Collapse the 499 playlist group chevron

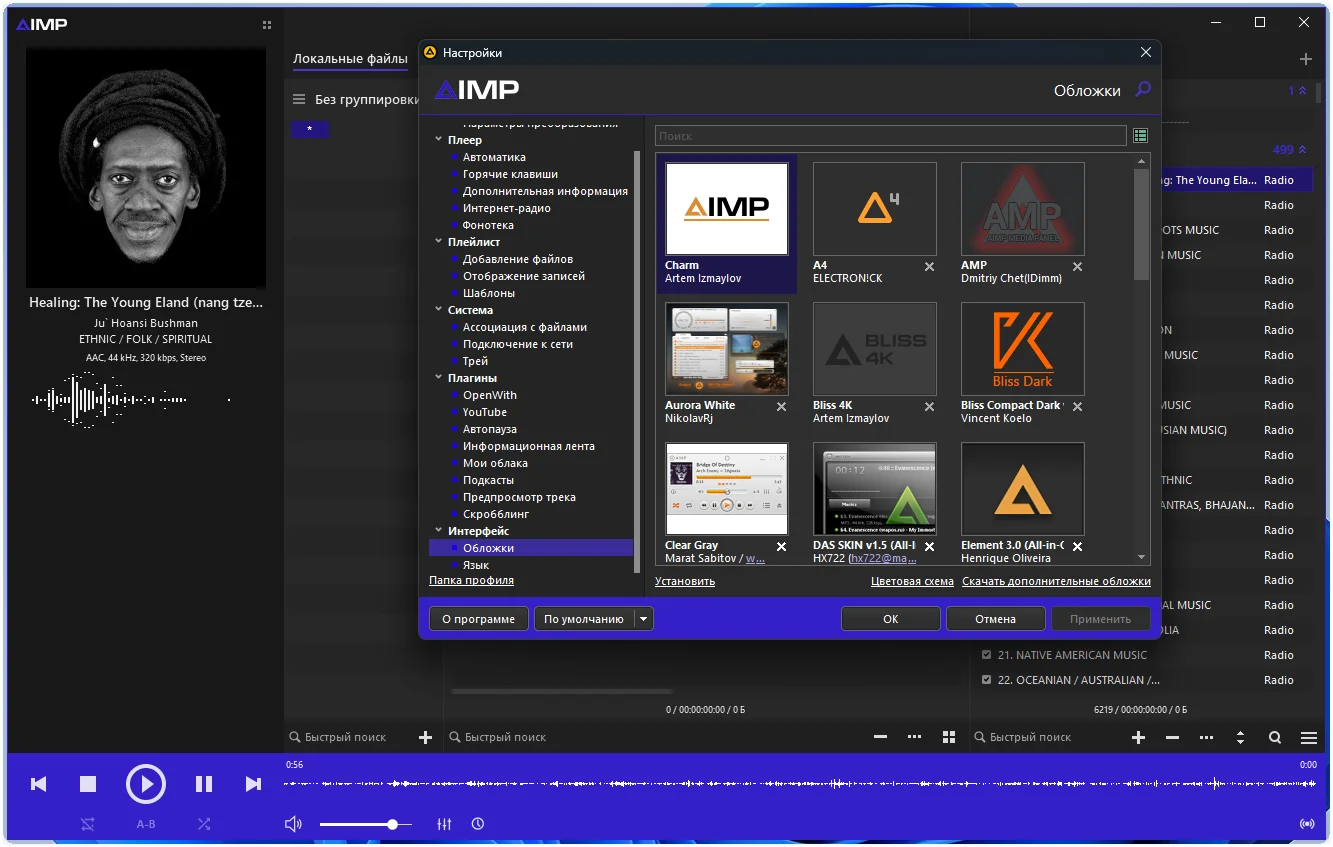[x=1302, y=150]
